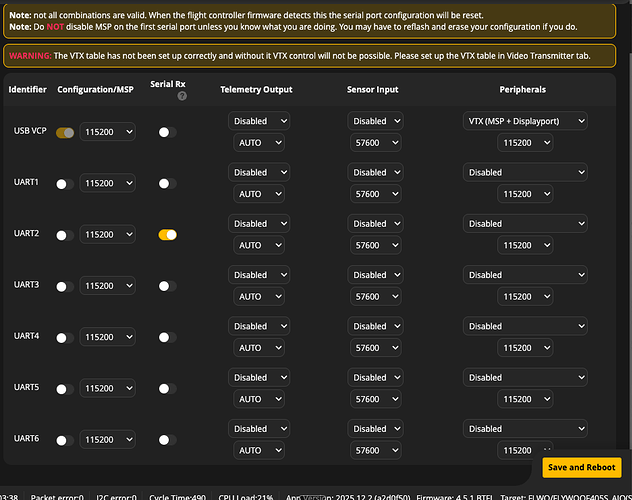The image size is (632, 500).
Task: Open UART1 Peripherals baud 115200 dropdown
Action: point(525,194)
